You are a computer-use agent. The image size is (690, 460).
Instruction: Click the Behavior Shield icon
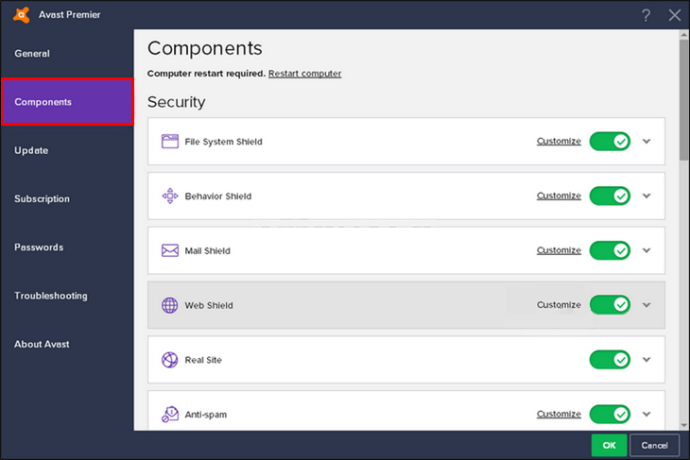[170, 196]
